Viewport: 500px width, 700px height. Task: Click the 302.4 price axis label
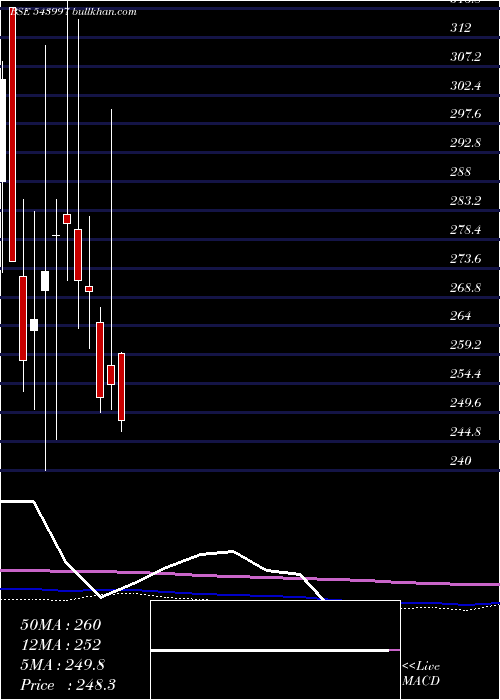point(466,86)
